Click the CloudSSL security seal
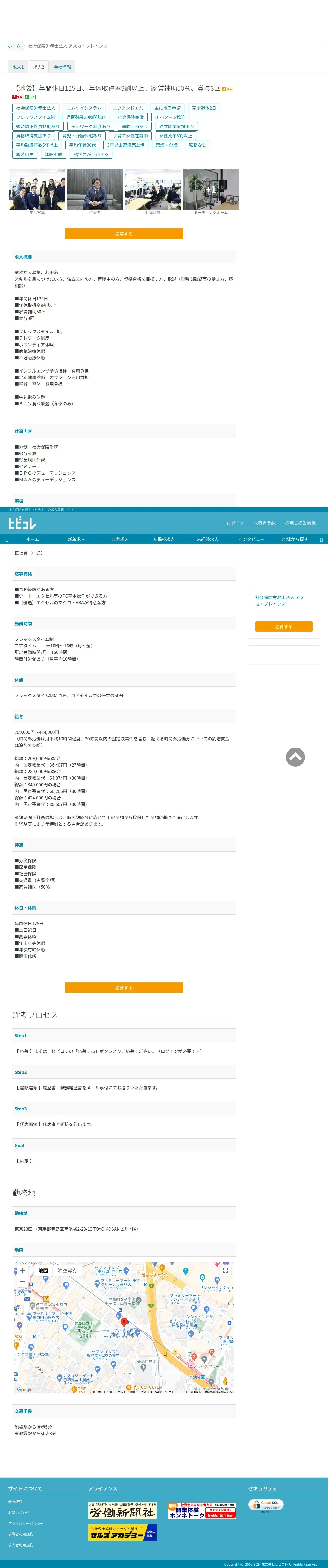Image resolution: width=328 pixels, height=1568 pixels. (266, 1505)
